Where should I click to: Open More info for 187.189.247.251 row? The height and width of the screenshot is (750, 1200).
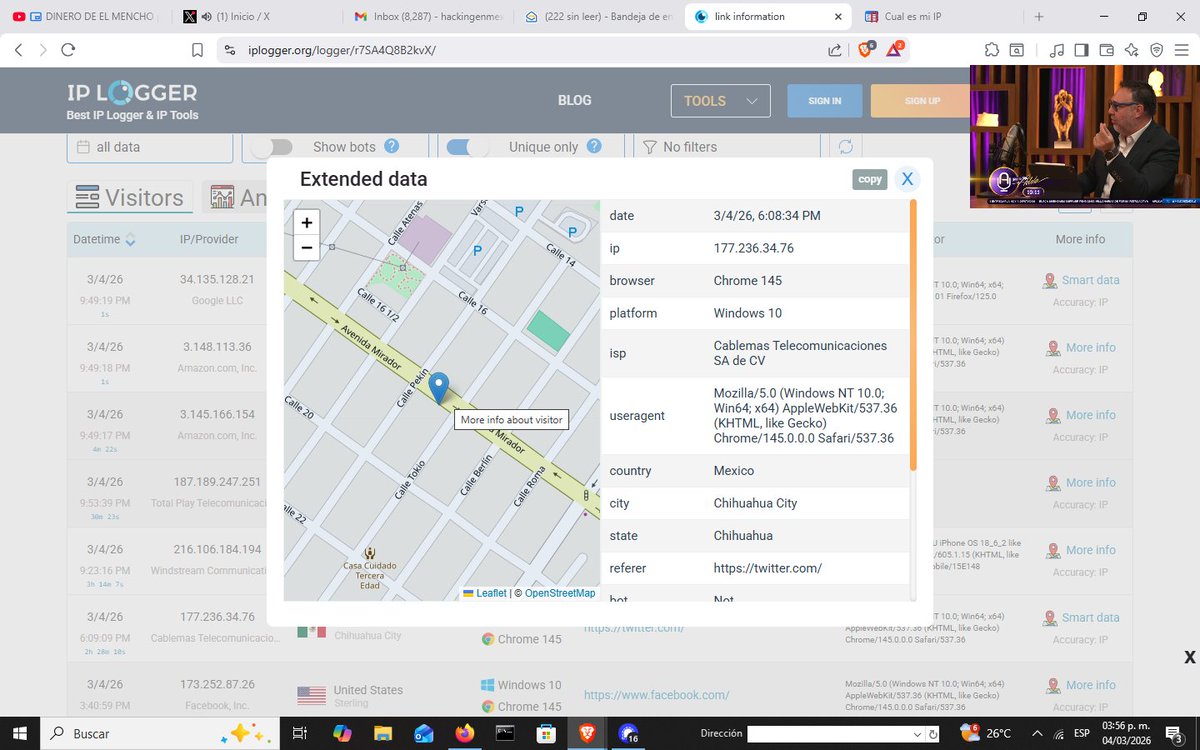(x=1080, y=483)
